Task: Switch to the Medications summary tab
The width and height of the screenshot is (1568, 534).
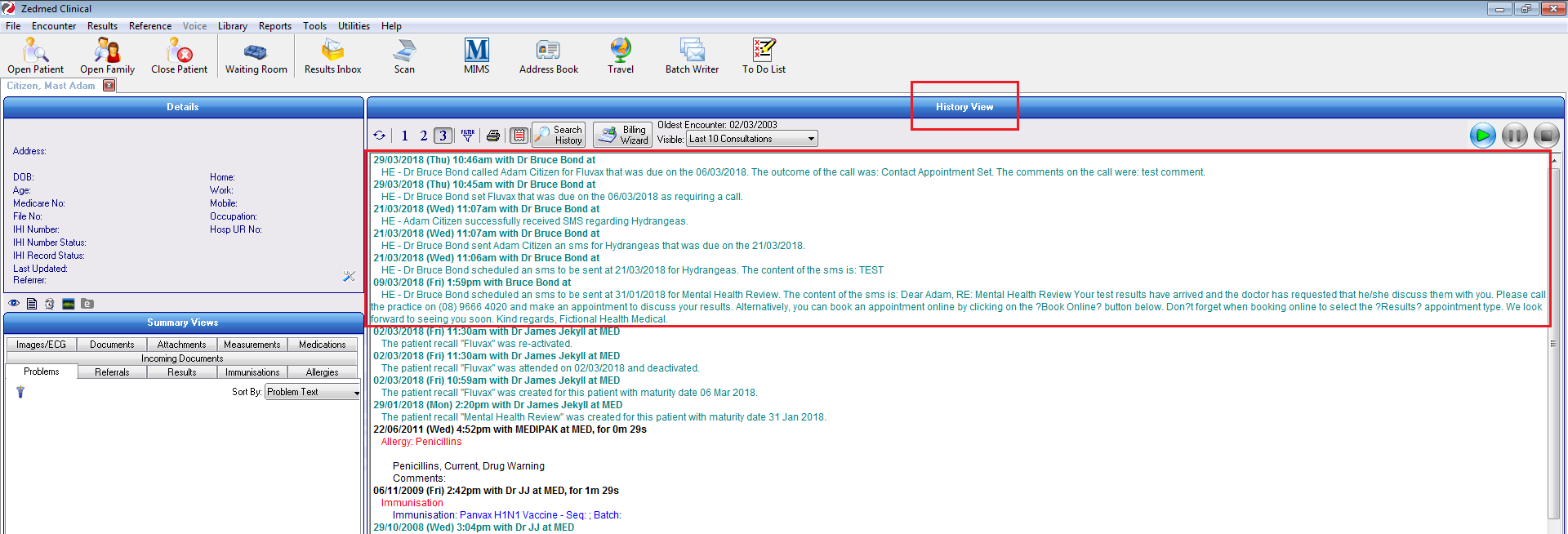Action: tap(322, 345)
